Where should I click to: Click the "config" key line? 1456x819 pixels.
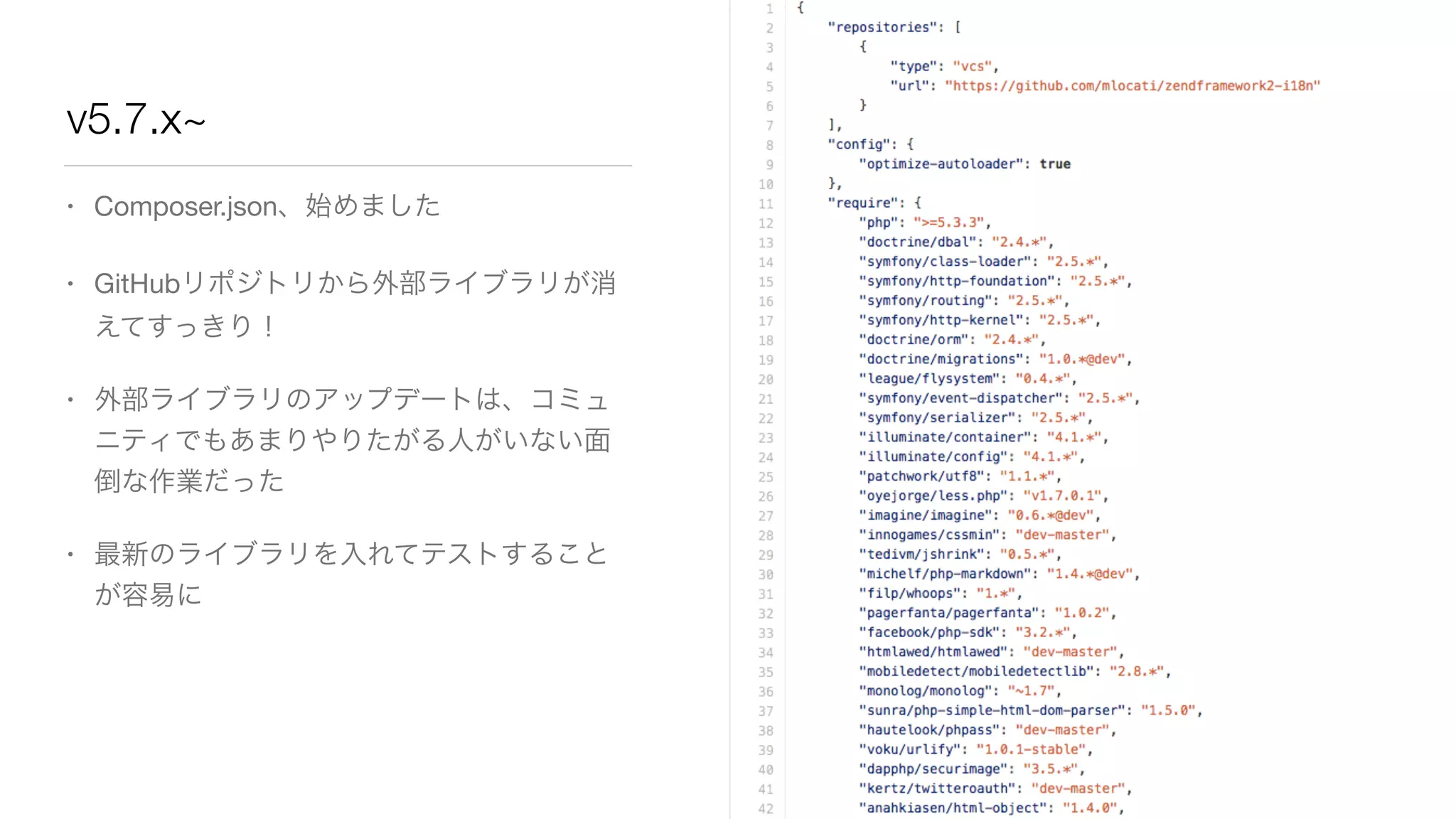[x=870, y=144]
